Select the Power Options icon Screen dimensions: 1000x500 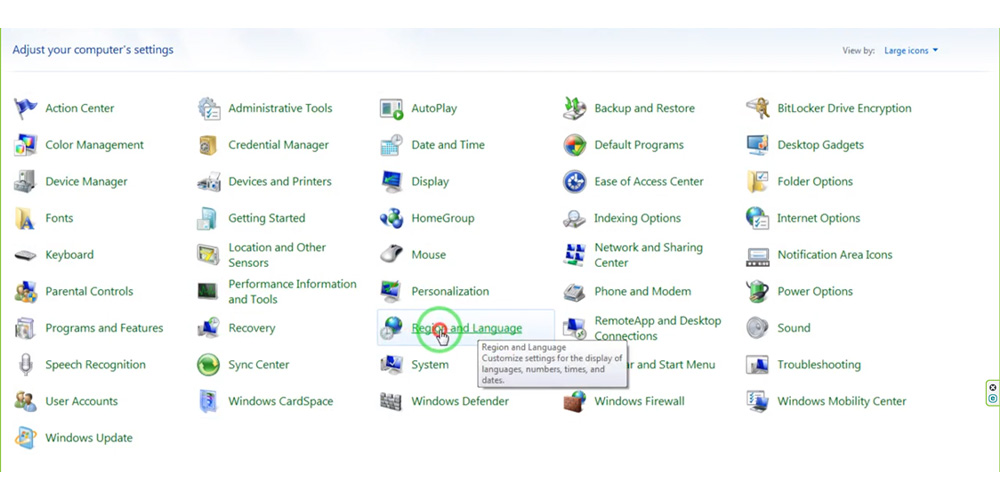click(x=758, y=292)
